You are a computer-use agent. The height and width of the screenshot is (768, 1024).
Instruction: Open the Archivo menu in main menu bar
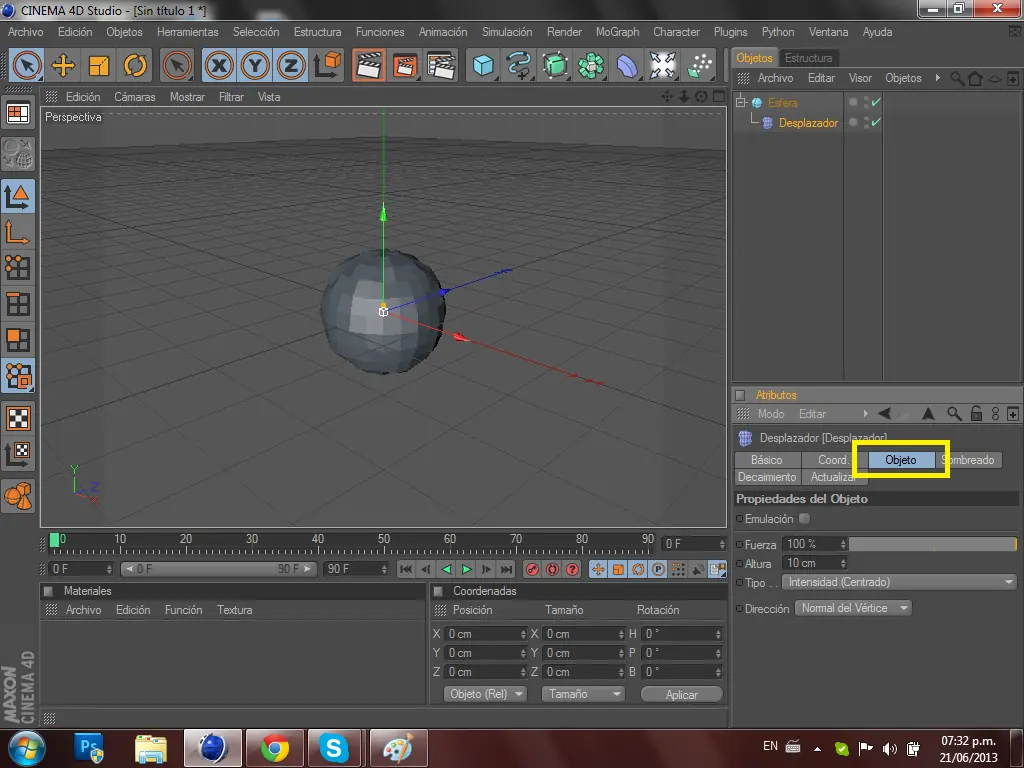25,32
